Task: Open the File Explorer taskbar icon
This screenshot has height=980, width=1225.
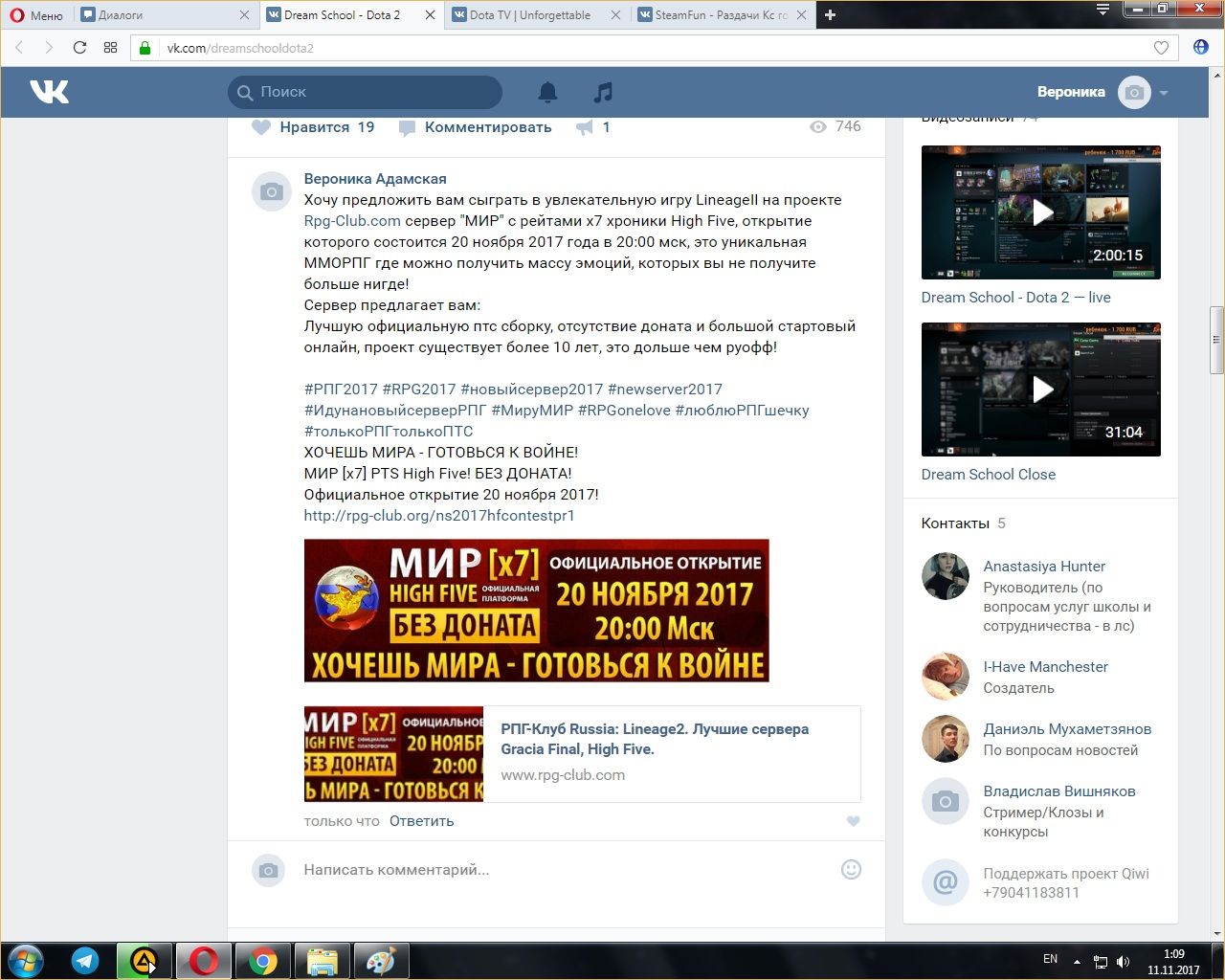Action: pyautogui.click(x=322, y=961)
